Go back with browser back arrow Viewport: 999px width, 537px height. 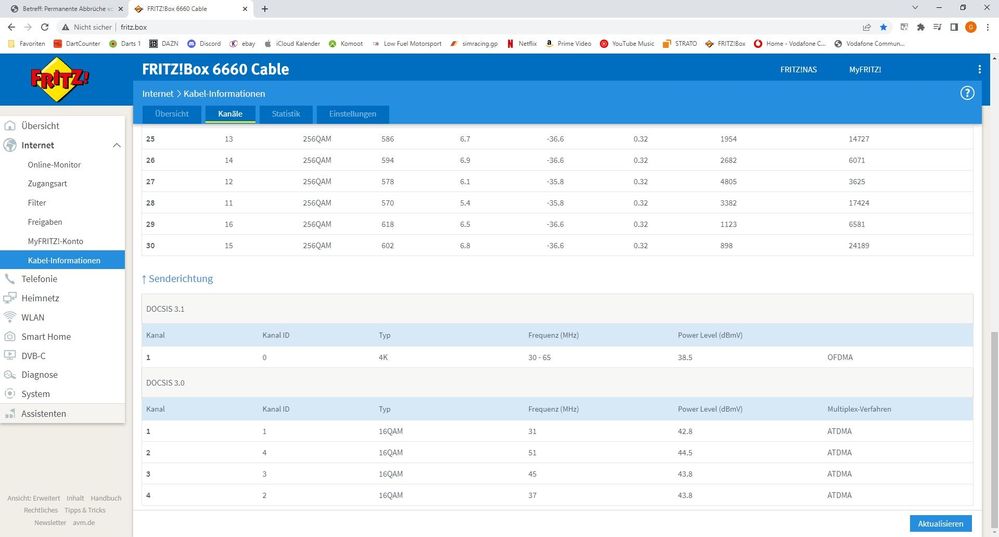[x=11, y=27]
